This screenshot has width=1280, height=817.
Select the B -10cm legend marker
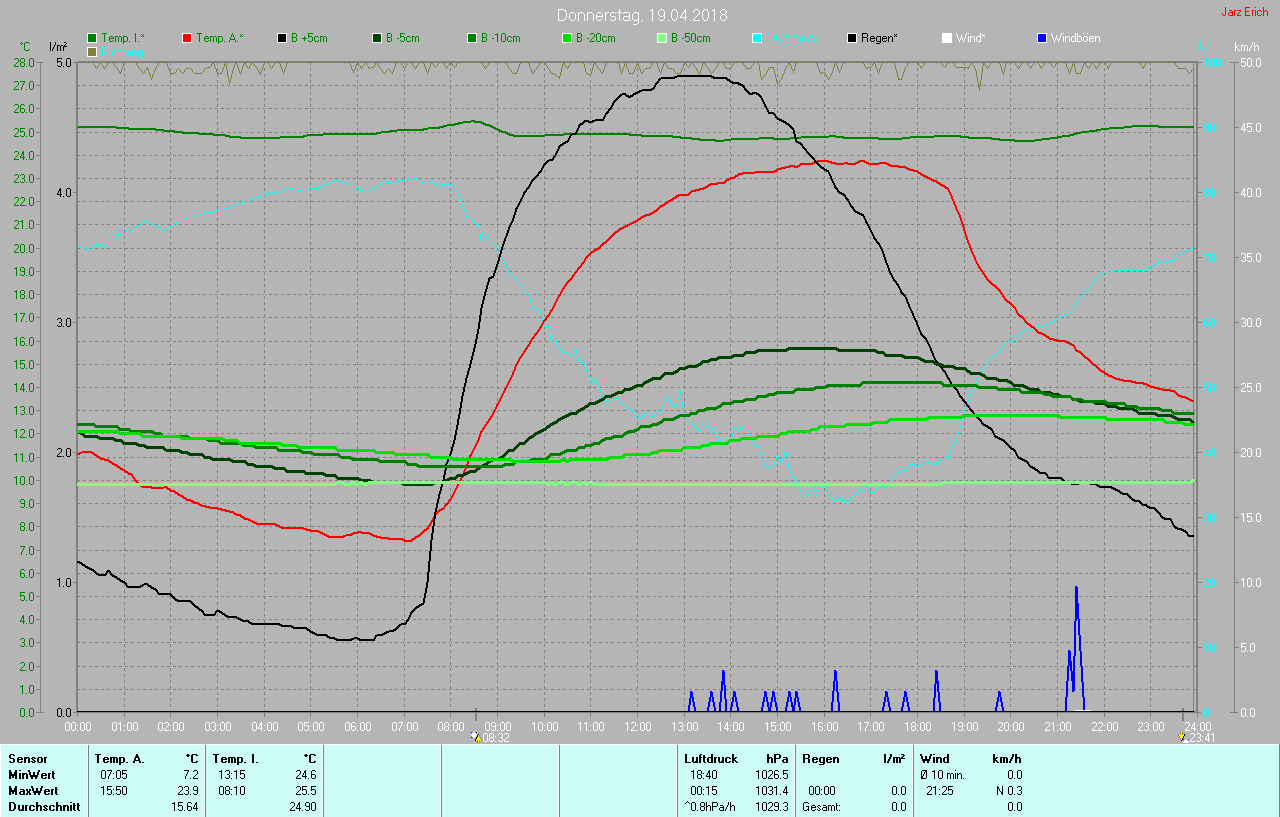(x=472, y=38)
